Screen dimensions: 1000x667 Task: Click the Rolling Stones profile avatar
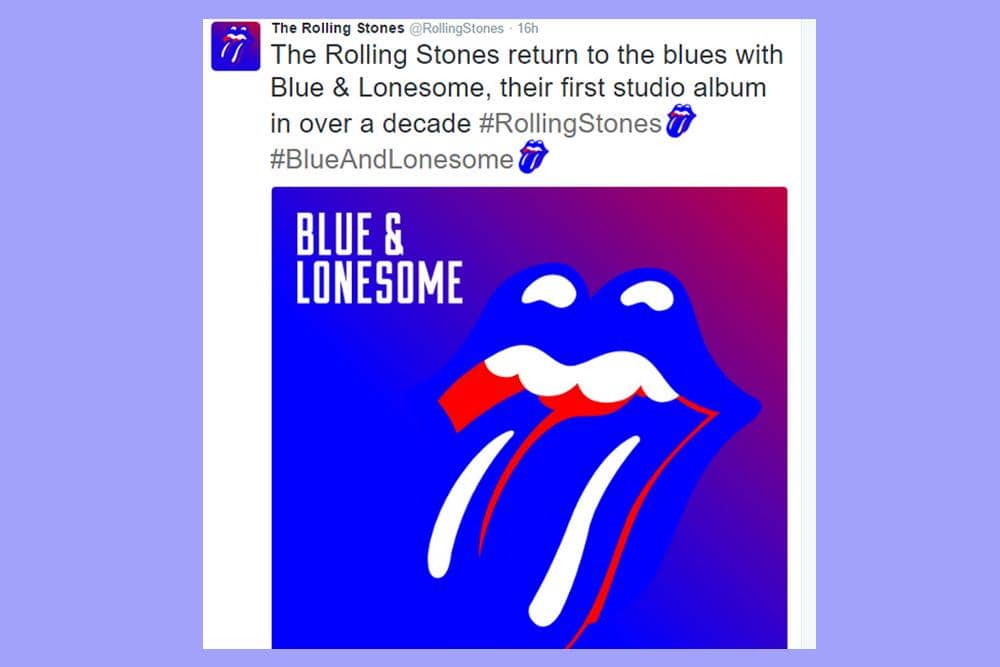pos(236,46)
